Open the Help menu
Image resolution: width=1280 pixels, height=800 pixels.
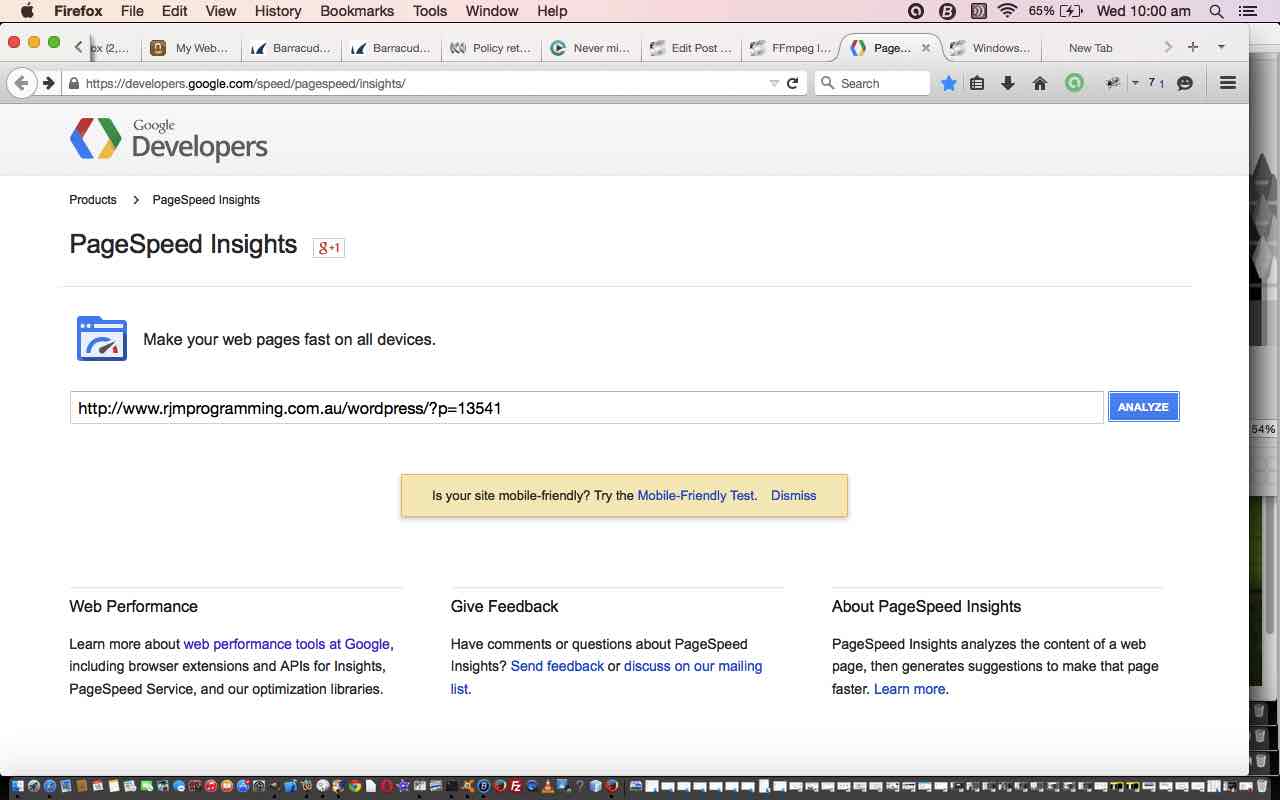552,11
